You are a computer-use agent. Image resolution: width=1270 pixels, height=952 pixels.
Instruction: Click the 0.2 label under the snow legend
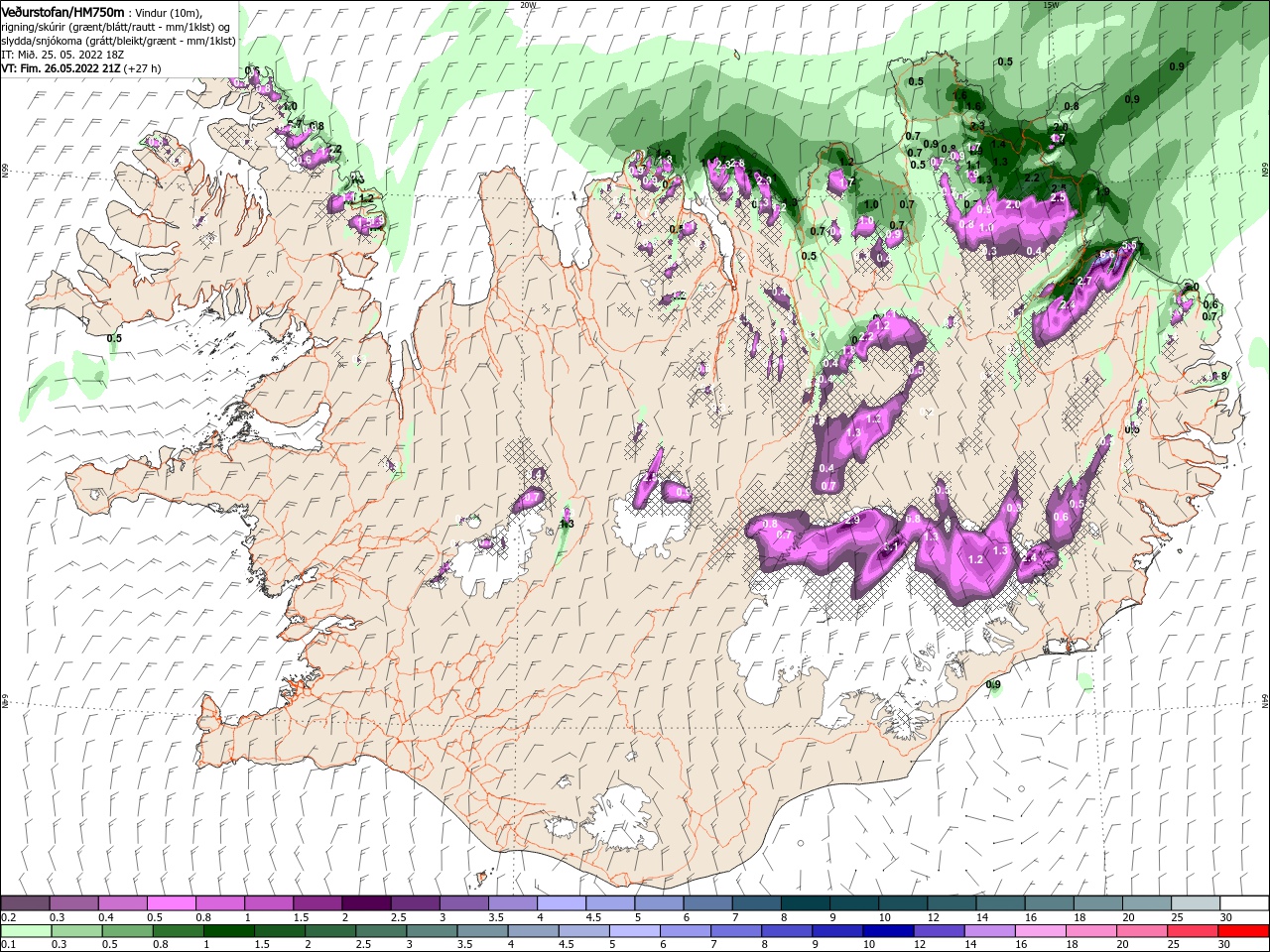8,917
